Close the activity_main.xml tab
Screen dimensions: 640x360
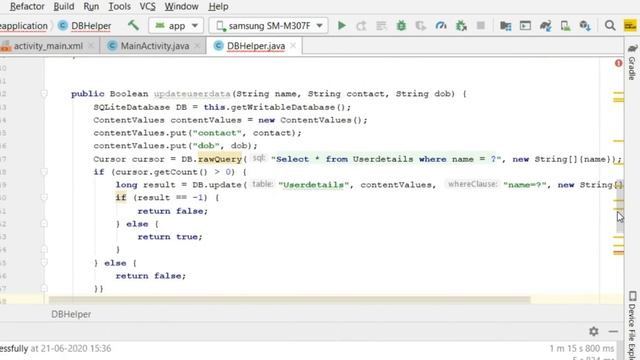click(91, 46)
